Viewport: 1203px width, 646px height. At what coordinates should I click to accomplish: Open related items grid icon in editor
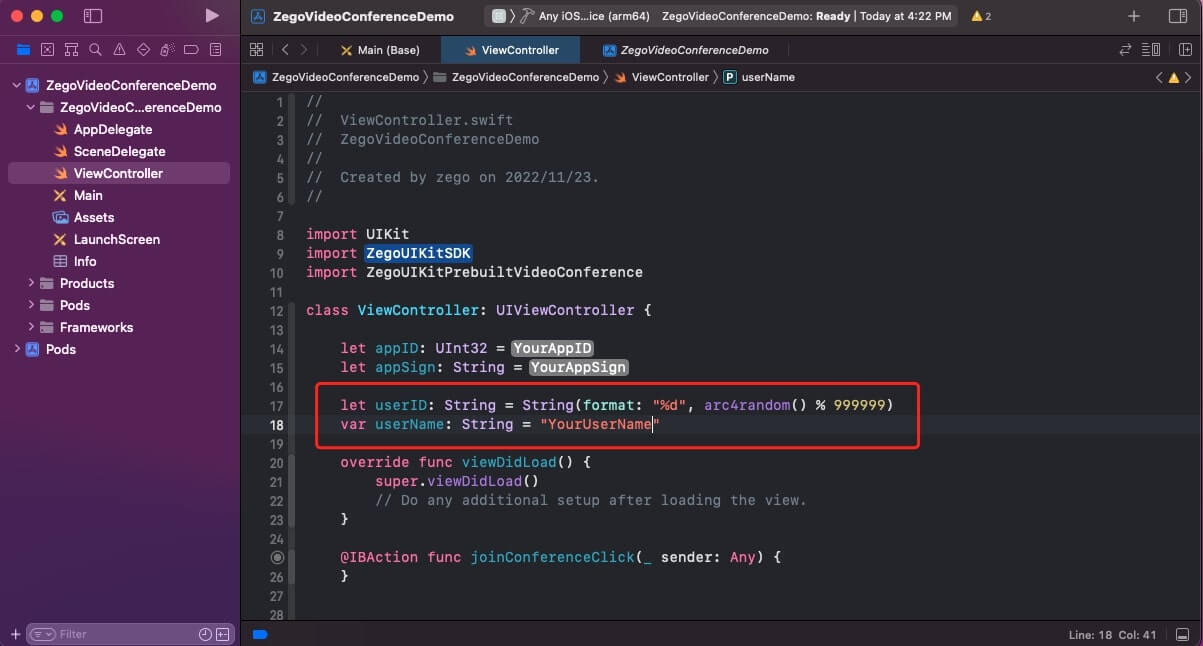(256, 49)
